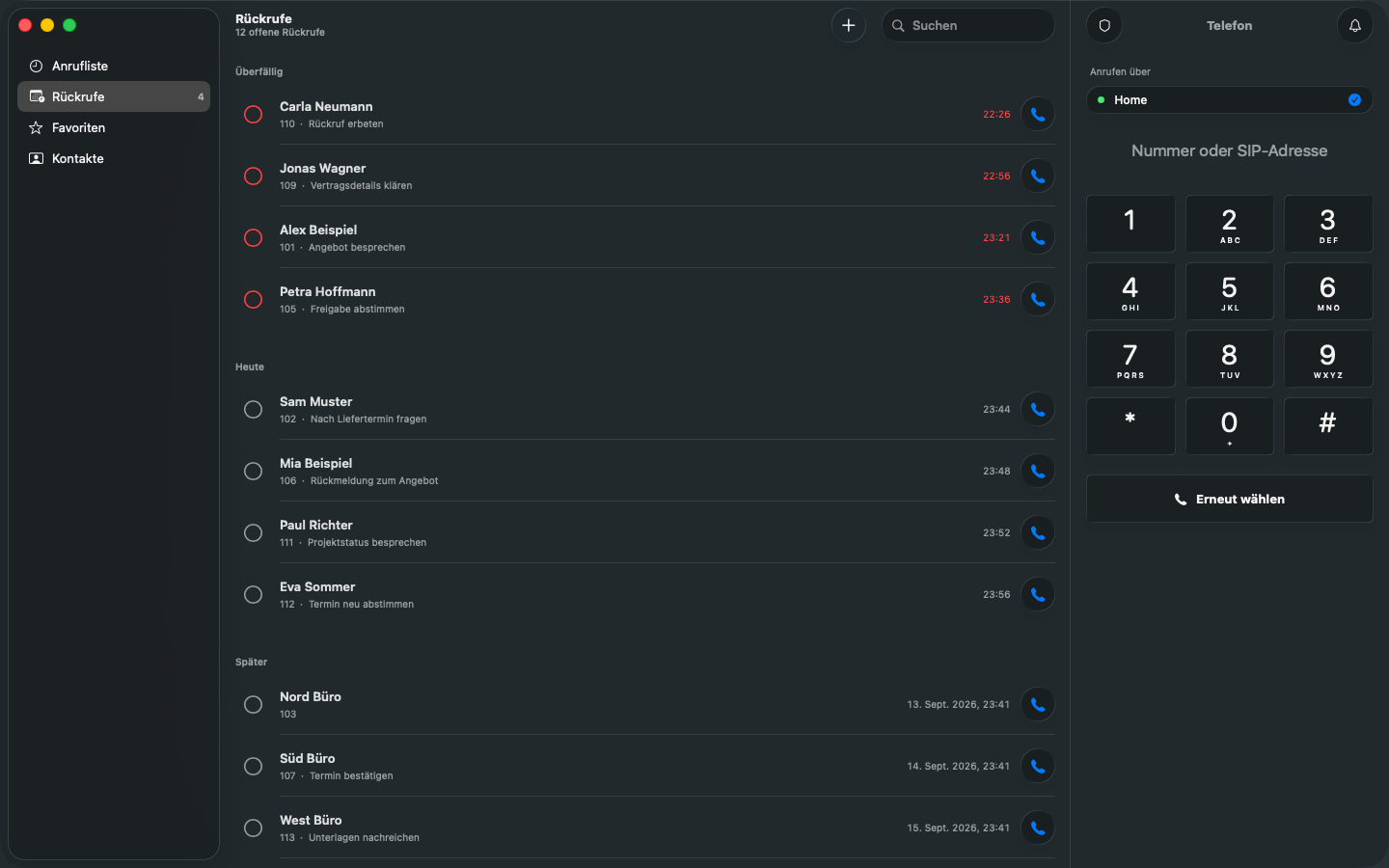The height and width of the screenshot is (868, 1389).
Task: Click the phone icon for Petra Hoffmann
Action: [1038, 299]
